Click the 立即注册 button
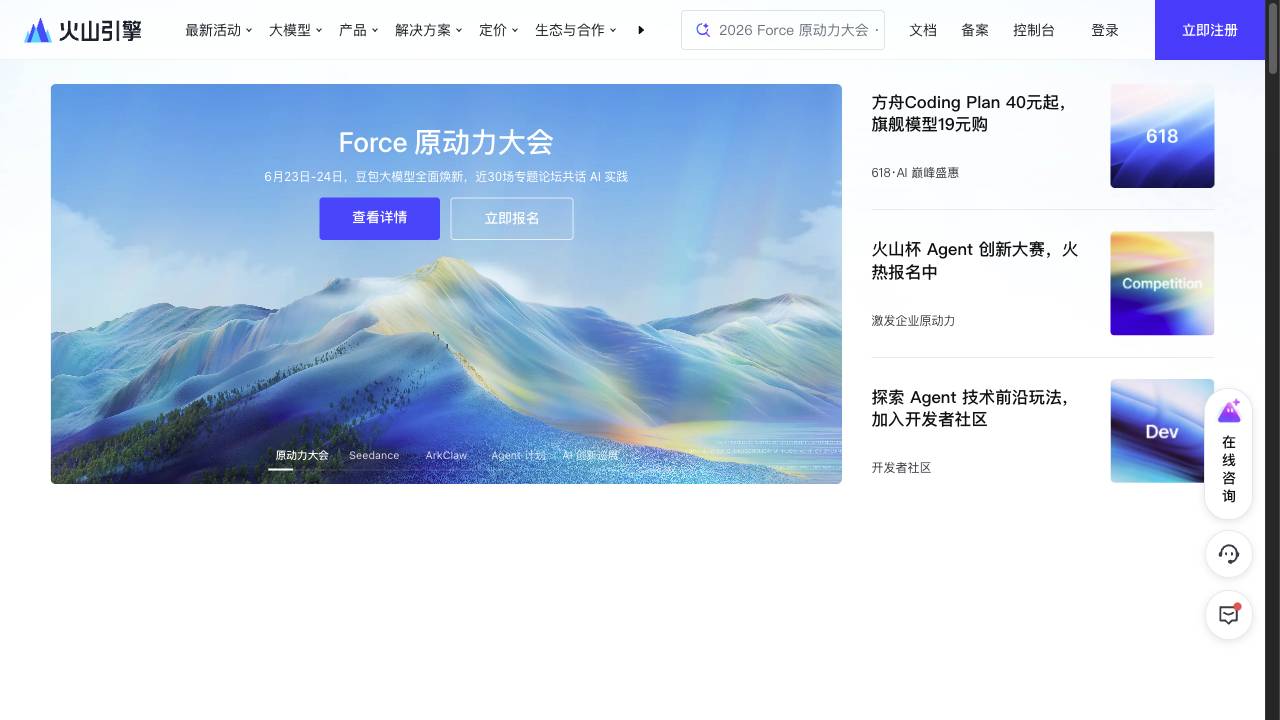The height and width of the screenshot is (720, 1280). (1210, 30)
